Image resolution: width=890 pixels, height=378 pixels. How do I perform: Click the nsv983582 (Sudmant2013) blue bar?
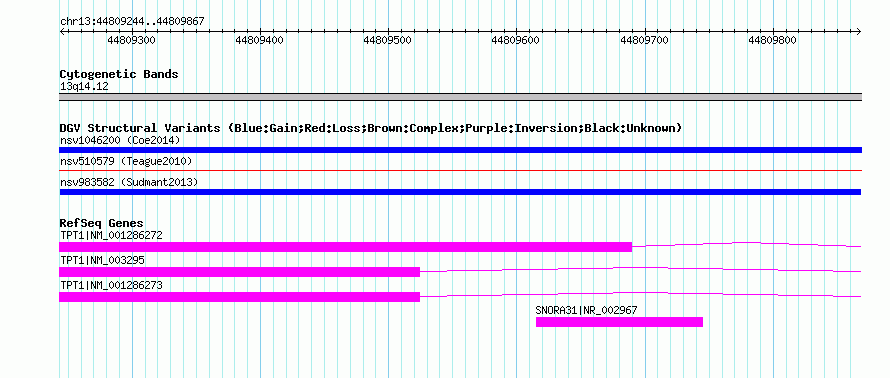(460, 192)
